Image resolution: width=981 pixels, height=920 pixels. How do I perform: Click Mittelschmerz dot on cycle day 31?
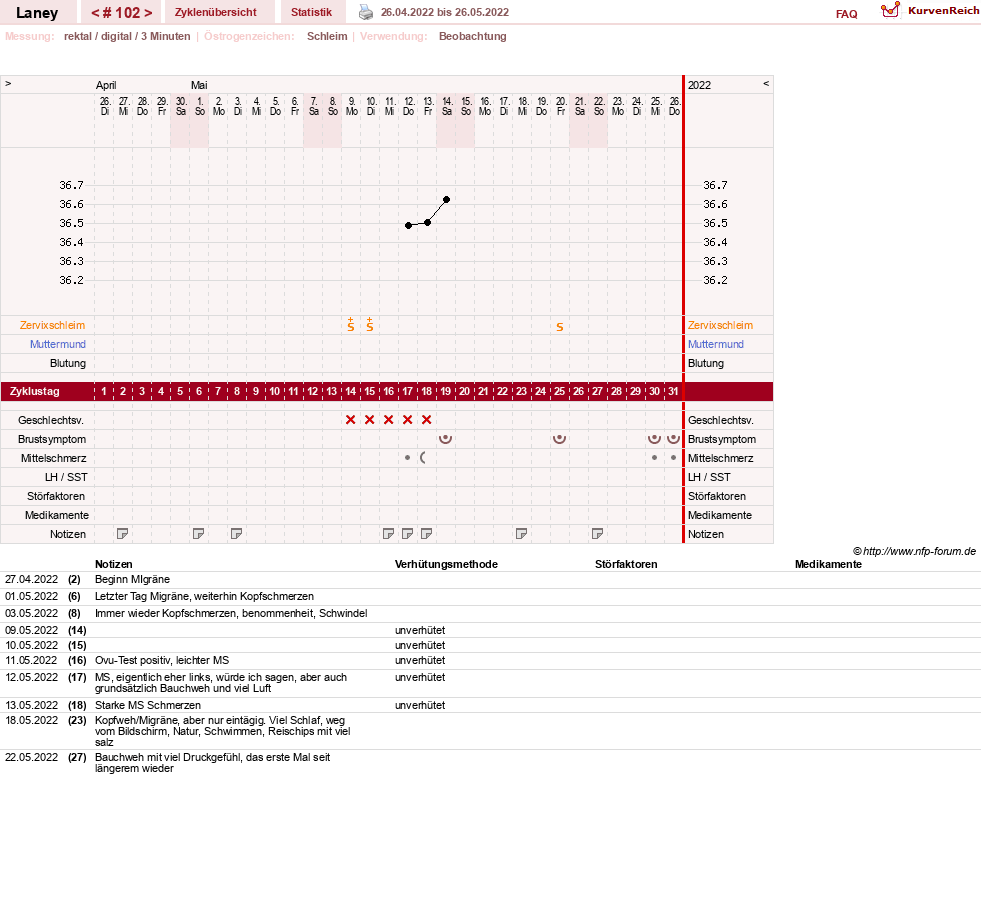(673, 457)
